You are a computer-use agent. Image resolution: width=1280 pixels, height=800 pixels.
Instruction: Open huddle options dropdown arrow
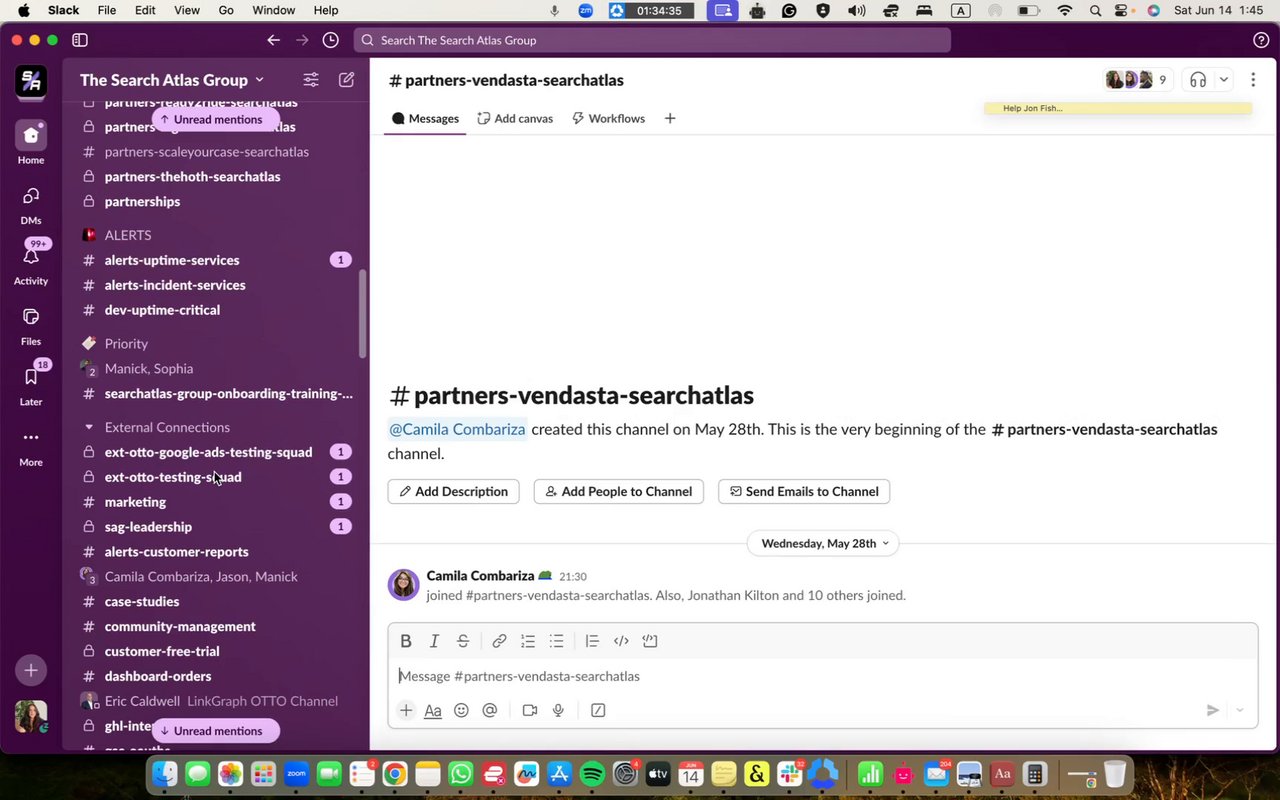point(1223,80)
